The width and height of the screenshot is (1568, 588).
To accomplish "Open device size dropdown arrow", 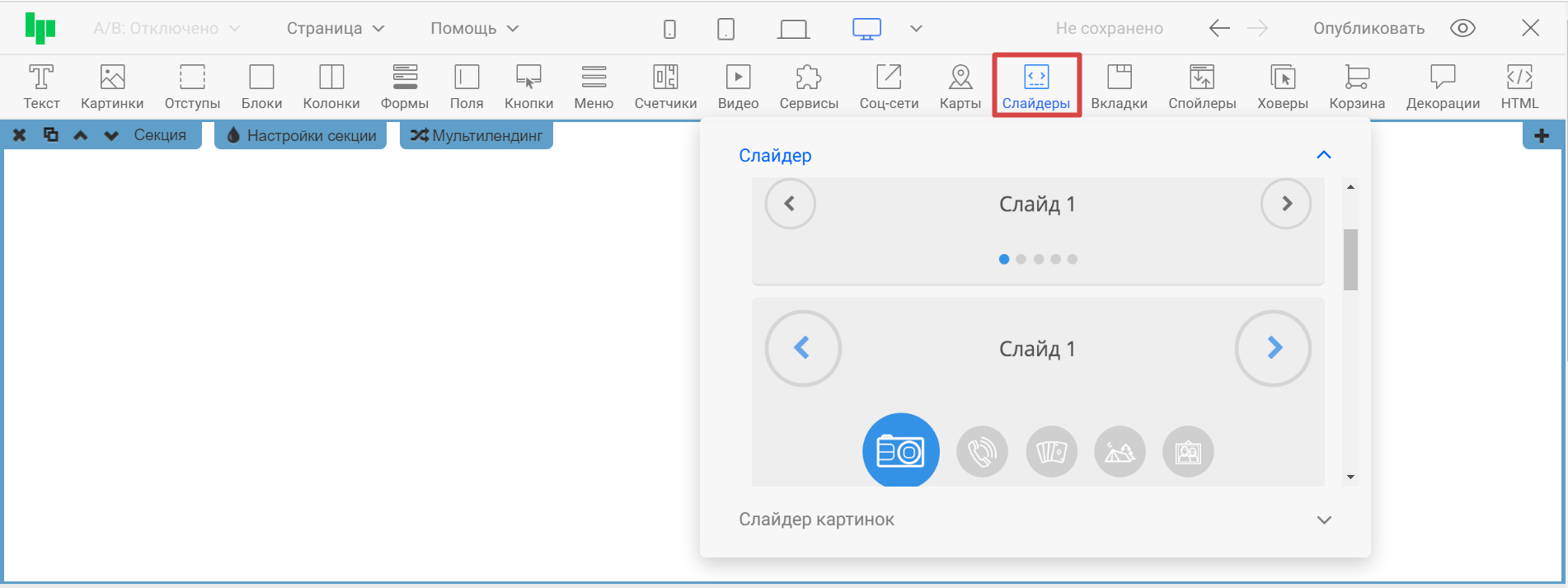I will 916,29.
